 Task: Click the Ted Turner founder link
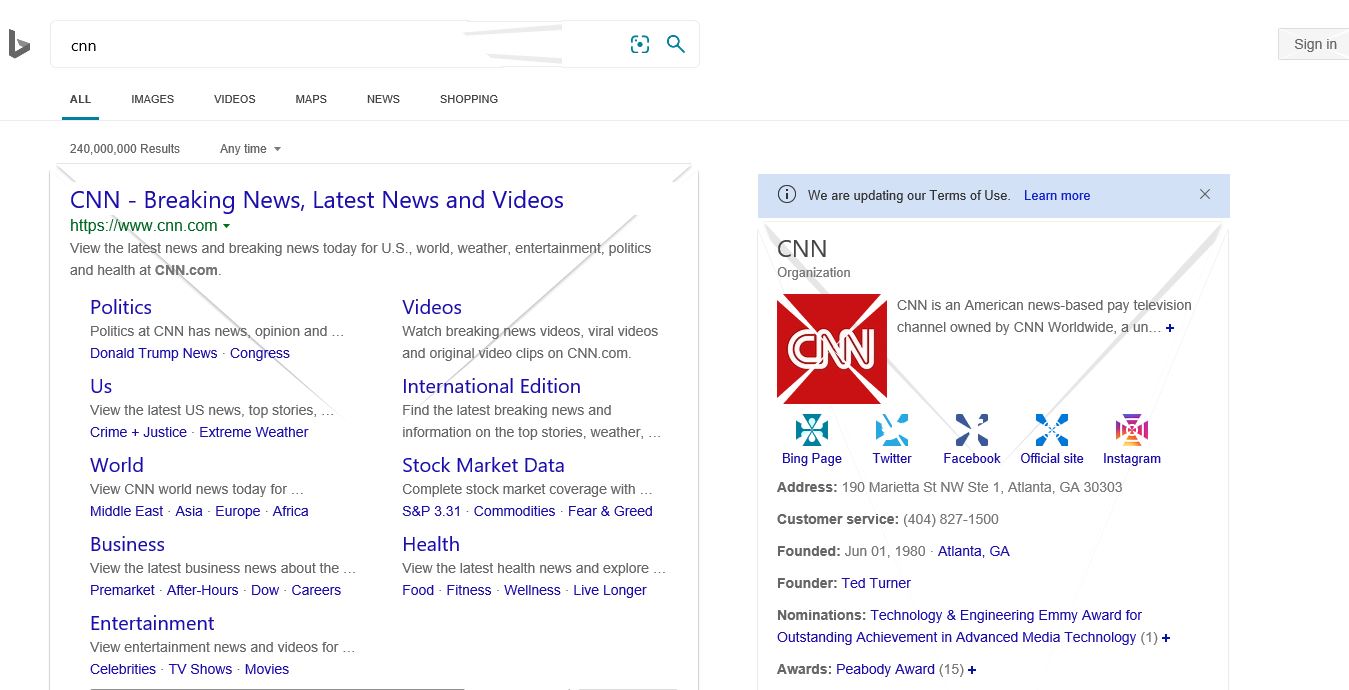876,583
